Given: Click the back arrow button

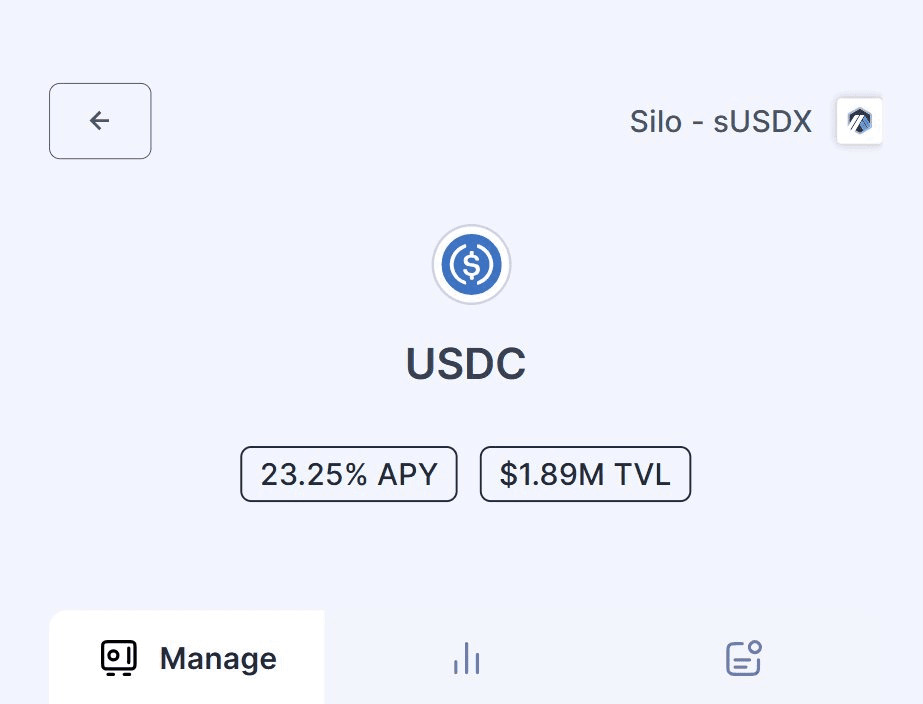Looking at the screenshot, I should (100, 121).
